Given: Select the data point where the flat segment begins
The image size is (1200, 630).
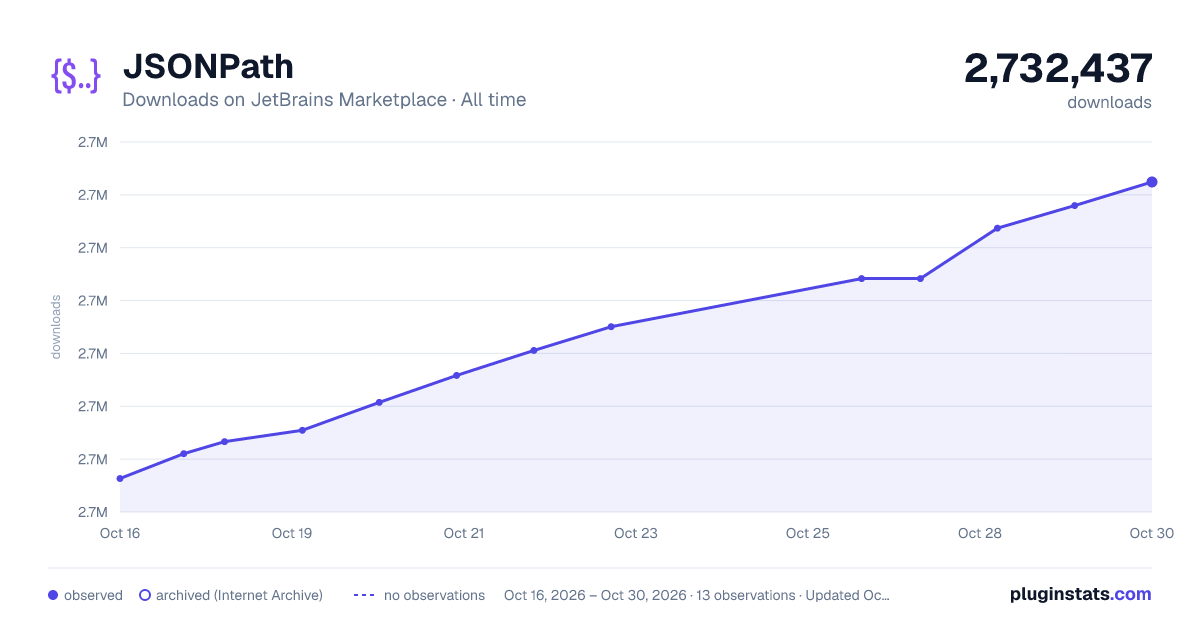Looking at the screenshot, I should click(x=861, y=278).
